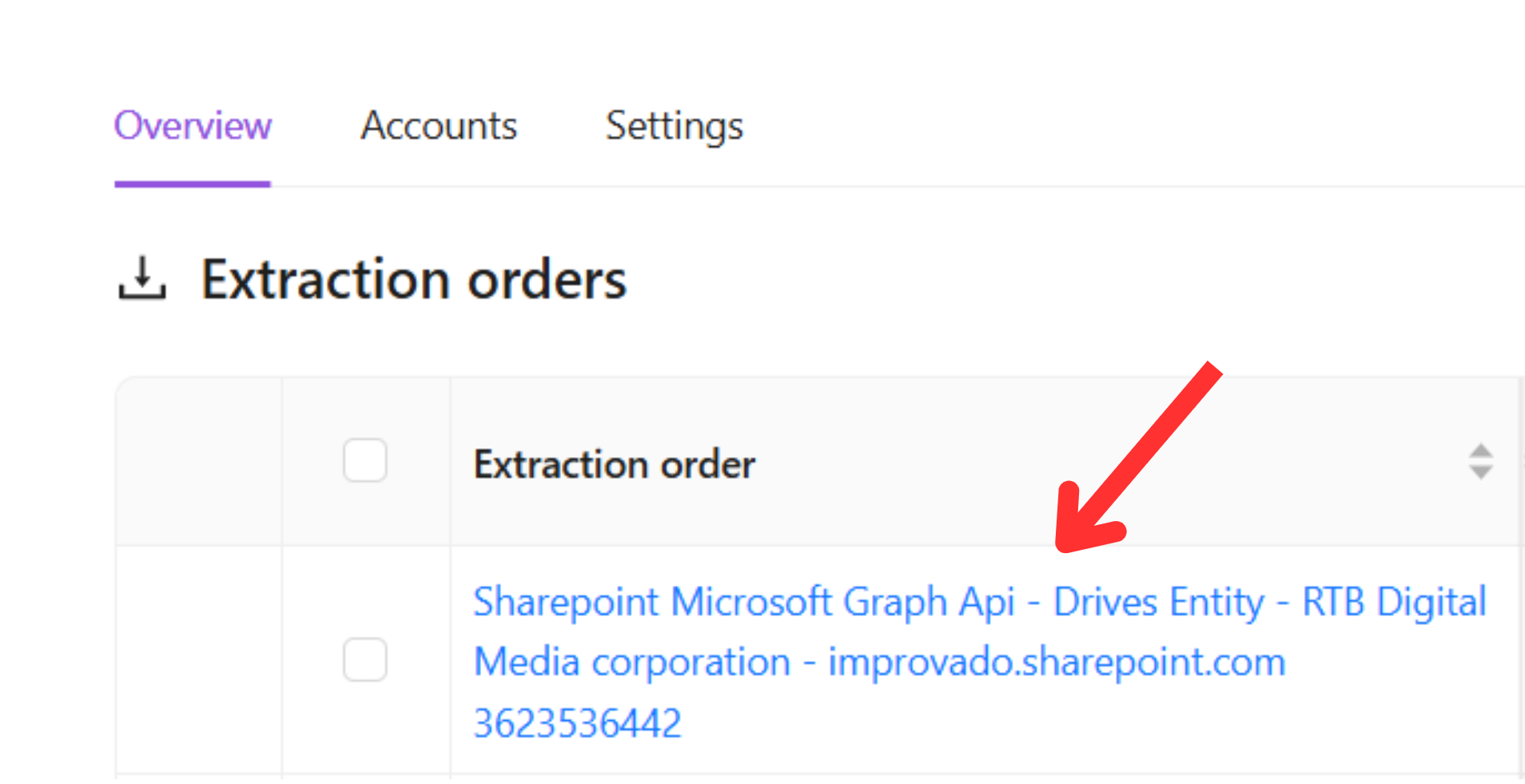This screenshot has width=1525, height=784.
Task: Click the Extraction orders download icon
Action: coord(142,279)
